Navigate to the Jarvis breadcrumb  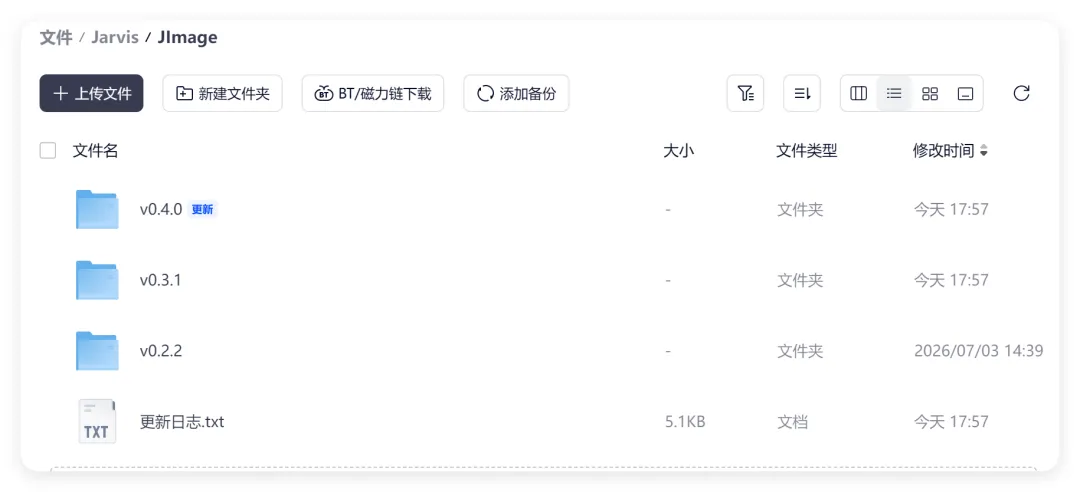coord(115,37)
